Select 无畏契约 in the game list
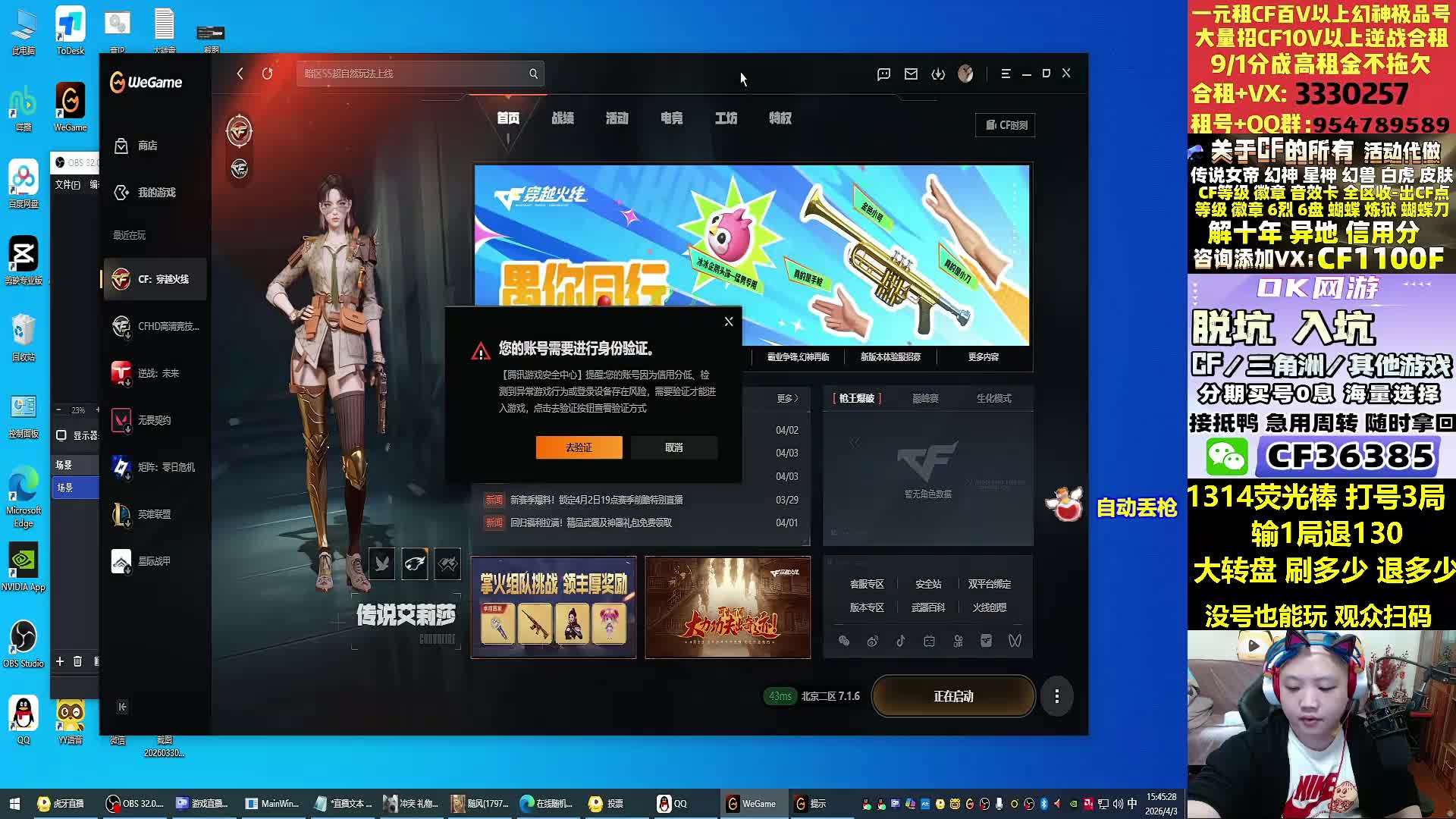The height and width of the screenshot is (819, 1456). click(x=154, y=420)
